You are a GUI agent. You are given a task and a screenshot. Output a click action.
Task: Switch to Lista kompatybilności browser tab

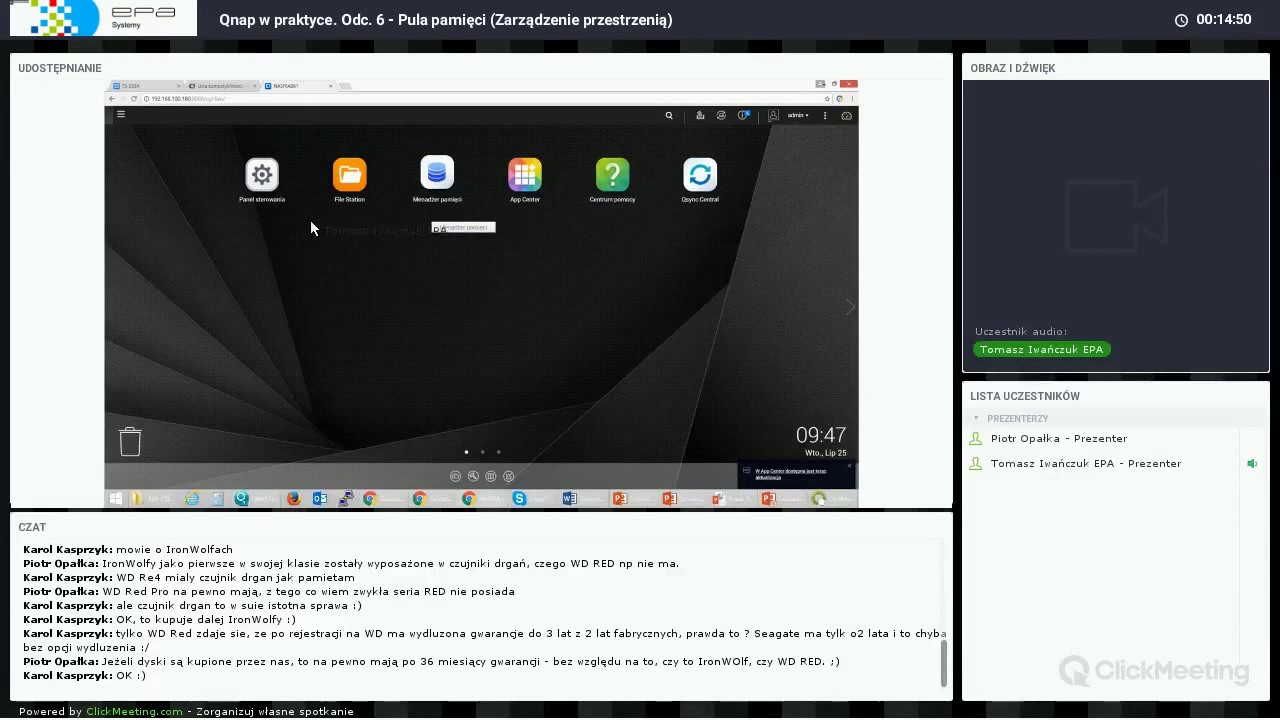[x=222, y=86]
